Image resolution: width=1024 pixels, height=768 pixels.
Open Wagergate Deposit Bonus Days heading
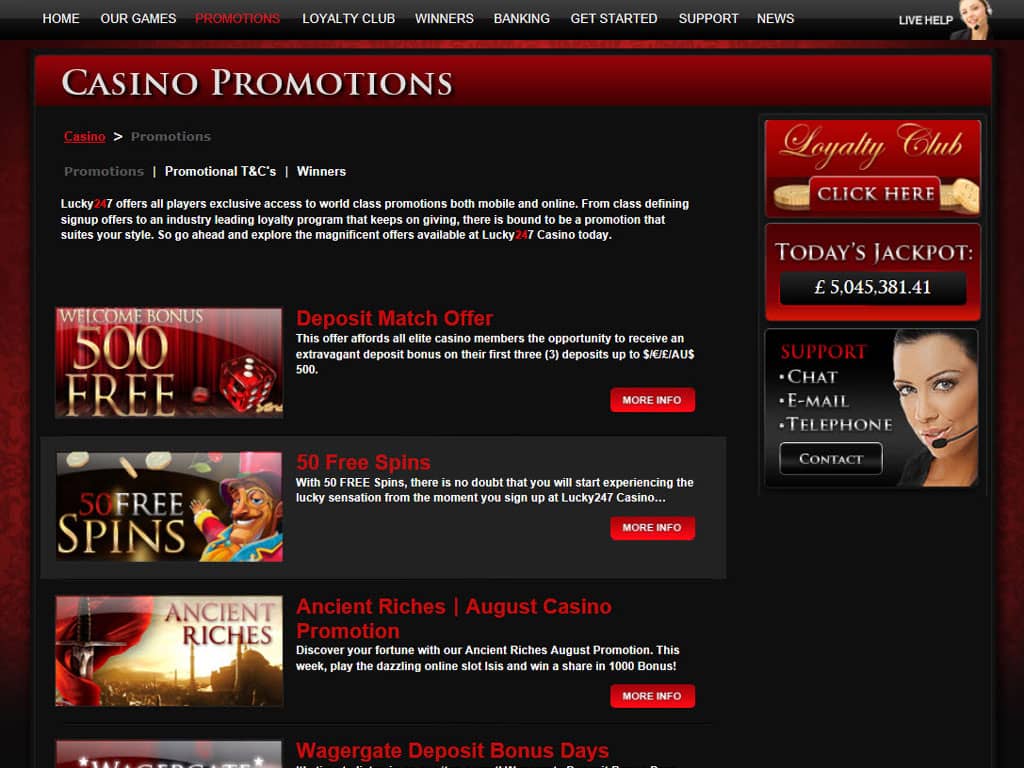tap(452, 750)
